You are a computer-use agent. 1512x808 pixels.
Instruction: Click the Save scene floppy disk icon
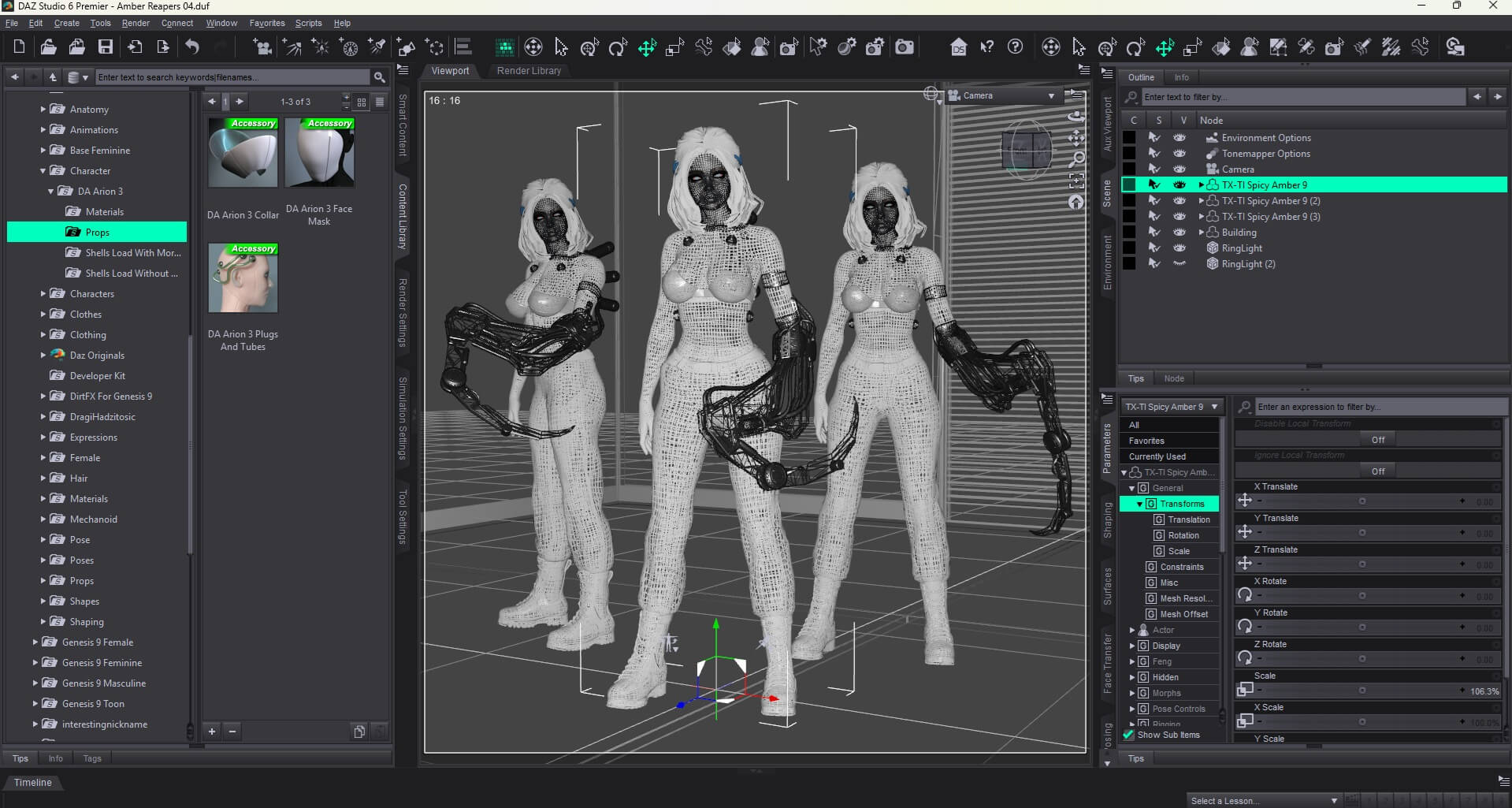click(x=105, y=47)
